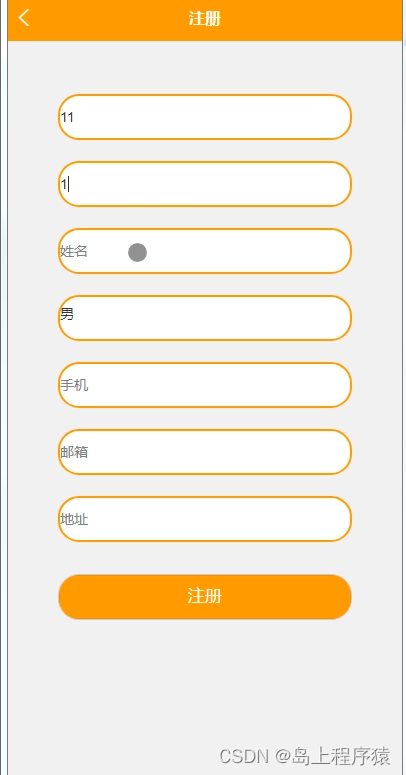Select the 邮箱 email input field
Screen dimensions: 406x775
pyautogui.click(x=205, y=452)
